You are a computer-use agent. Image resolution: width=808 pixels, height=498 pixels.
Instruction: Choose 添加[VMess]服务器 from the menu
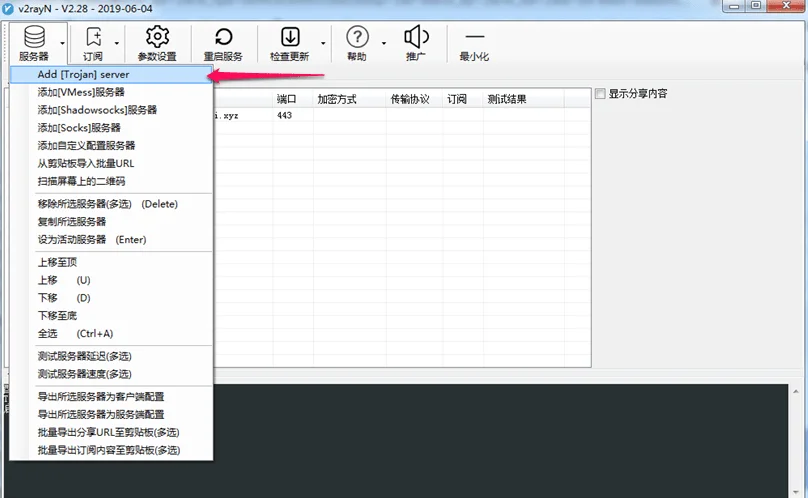tap(111, 92)
